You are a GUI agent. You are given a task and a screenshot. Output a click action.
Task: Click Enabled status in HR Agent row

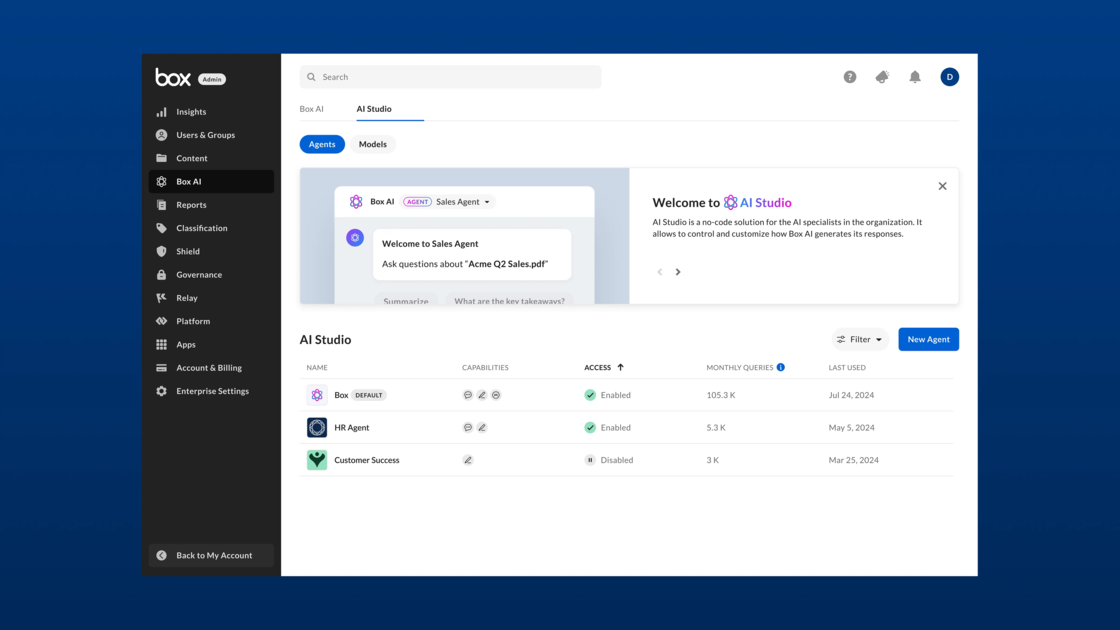pos(608,428)
